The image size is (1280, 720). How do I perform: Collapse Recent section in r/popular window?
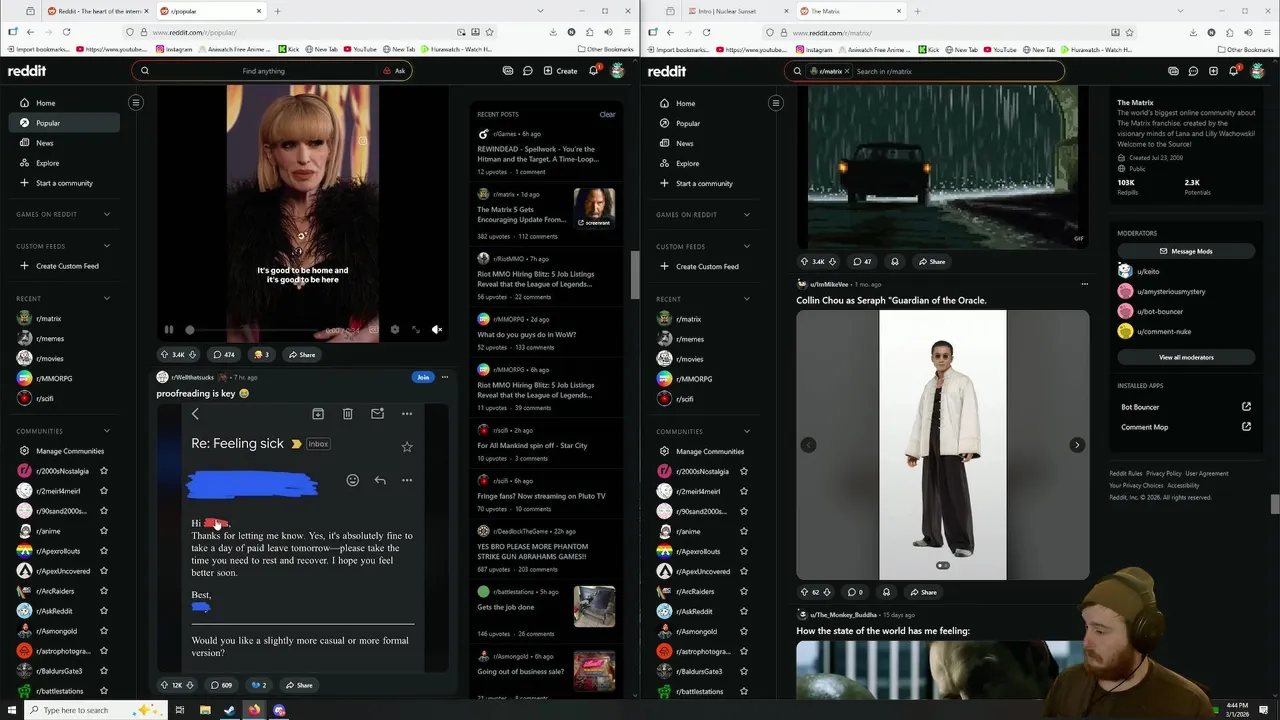107,298
